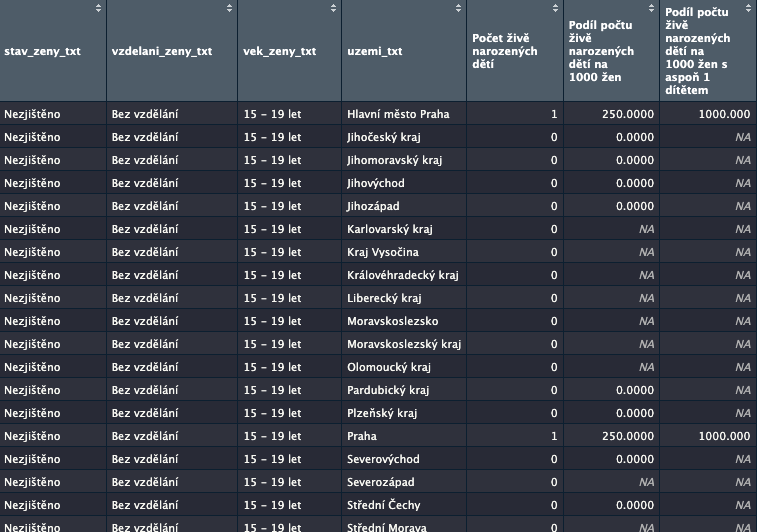Click the Královéhradecký kraj cell
The width and height of the screenshot is (757, 532).
(402, 275)
